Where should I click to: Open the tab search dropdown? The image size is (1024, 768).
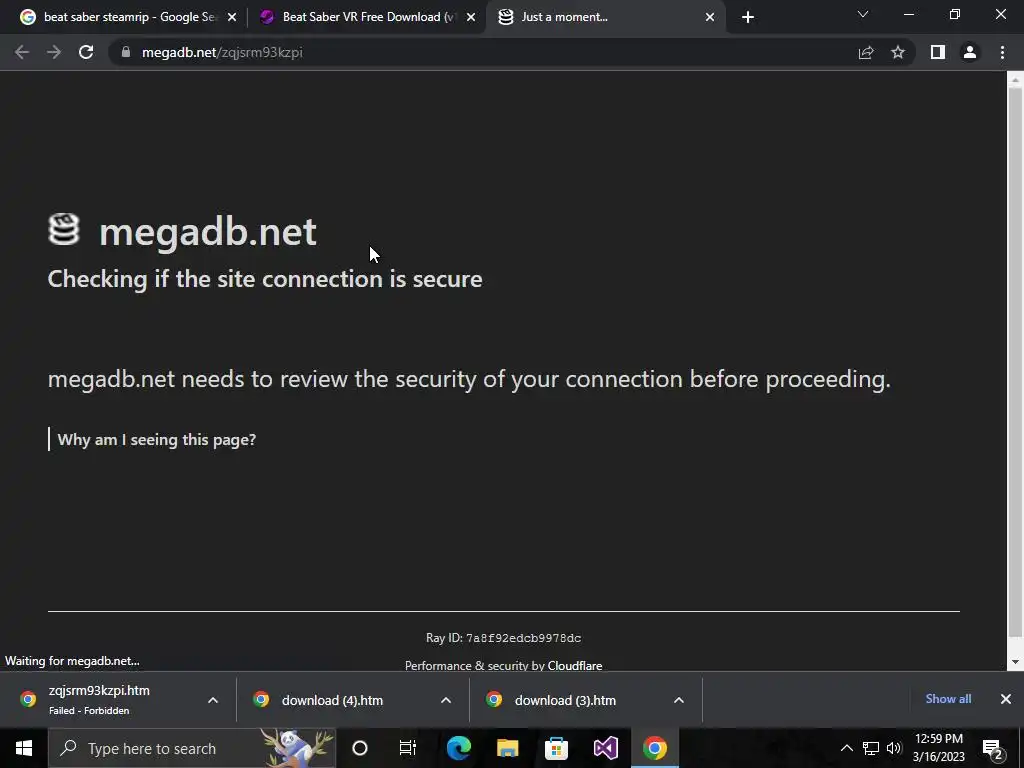[863, 14]
